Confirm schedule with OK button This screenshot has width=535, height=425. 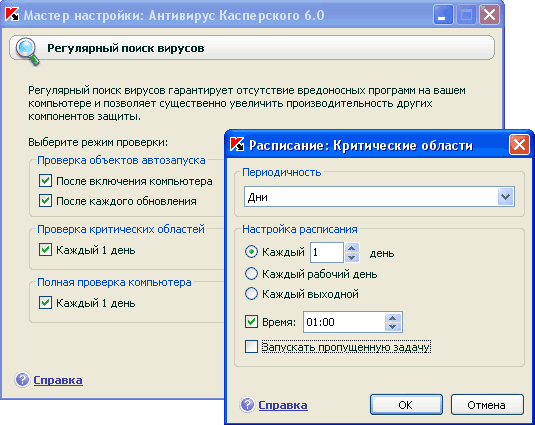point(406,405)
